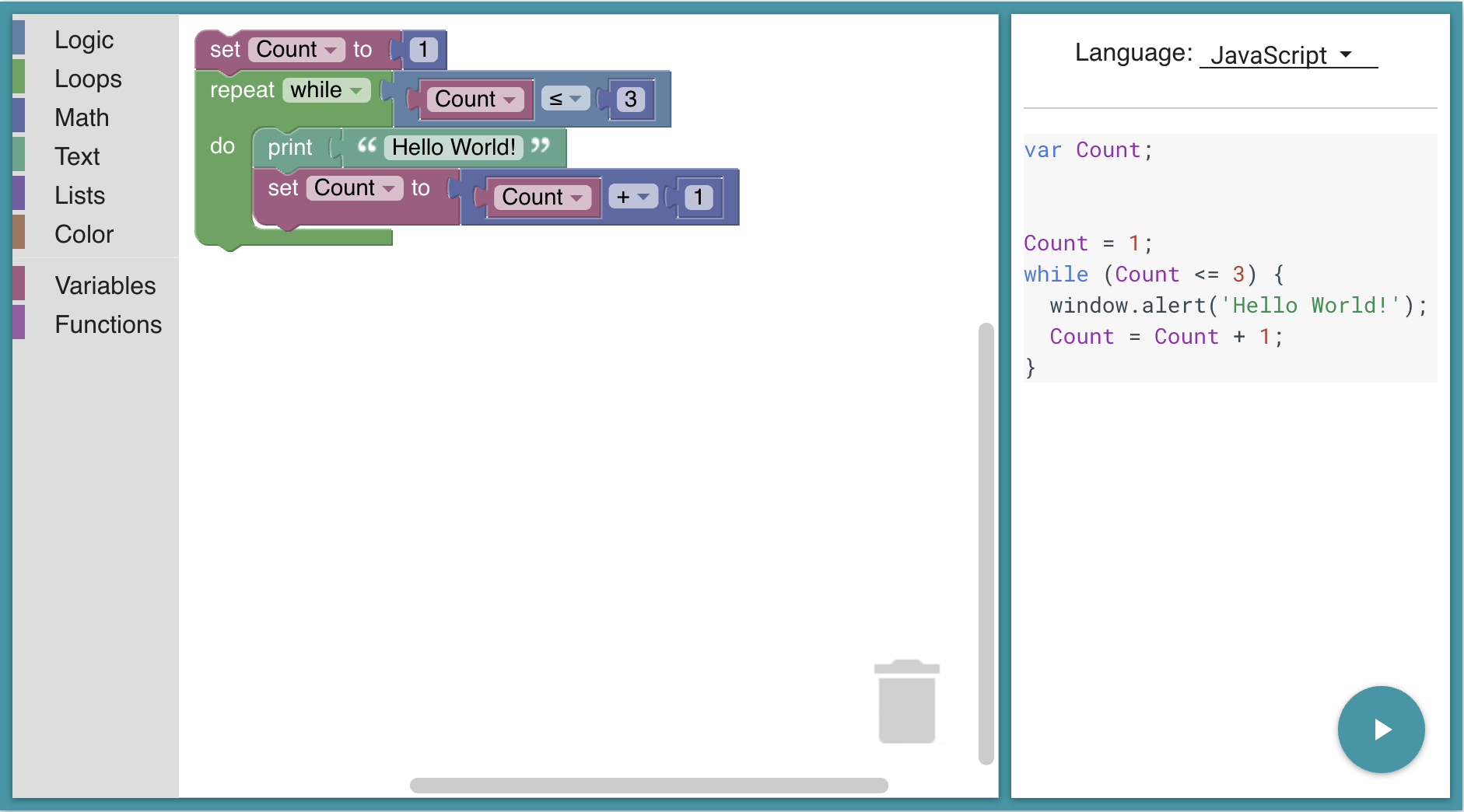Select the Math toolbox category
Image resolution: width=1464 pixels, height=812 pixels.
tap(82, 117)
